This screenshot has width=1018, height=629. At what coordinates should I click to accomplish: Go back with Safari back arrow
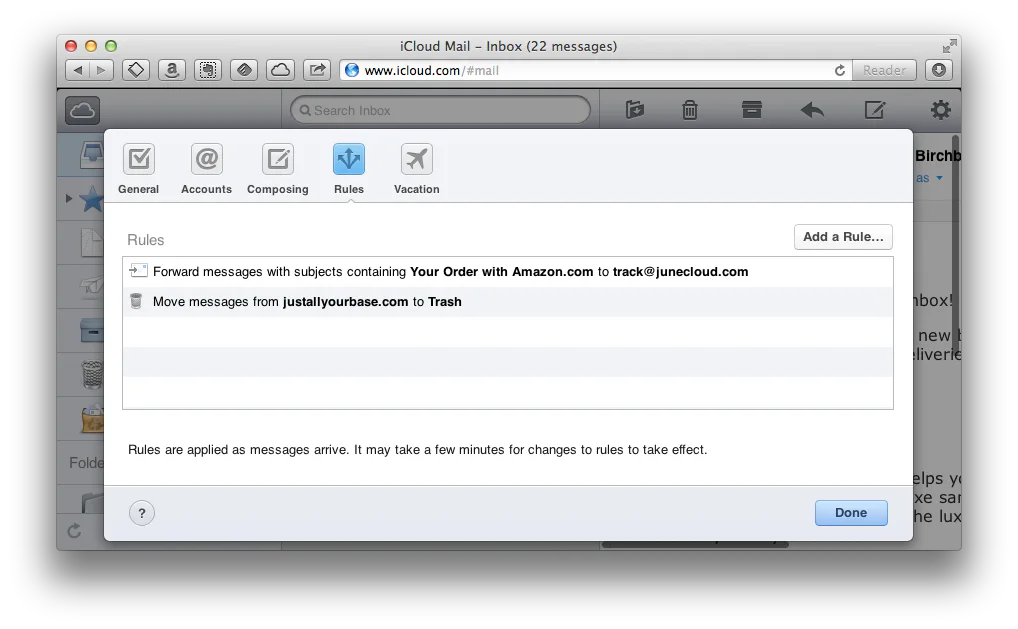[78, 70]
